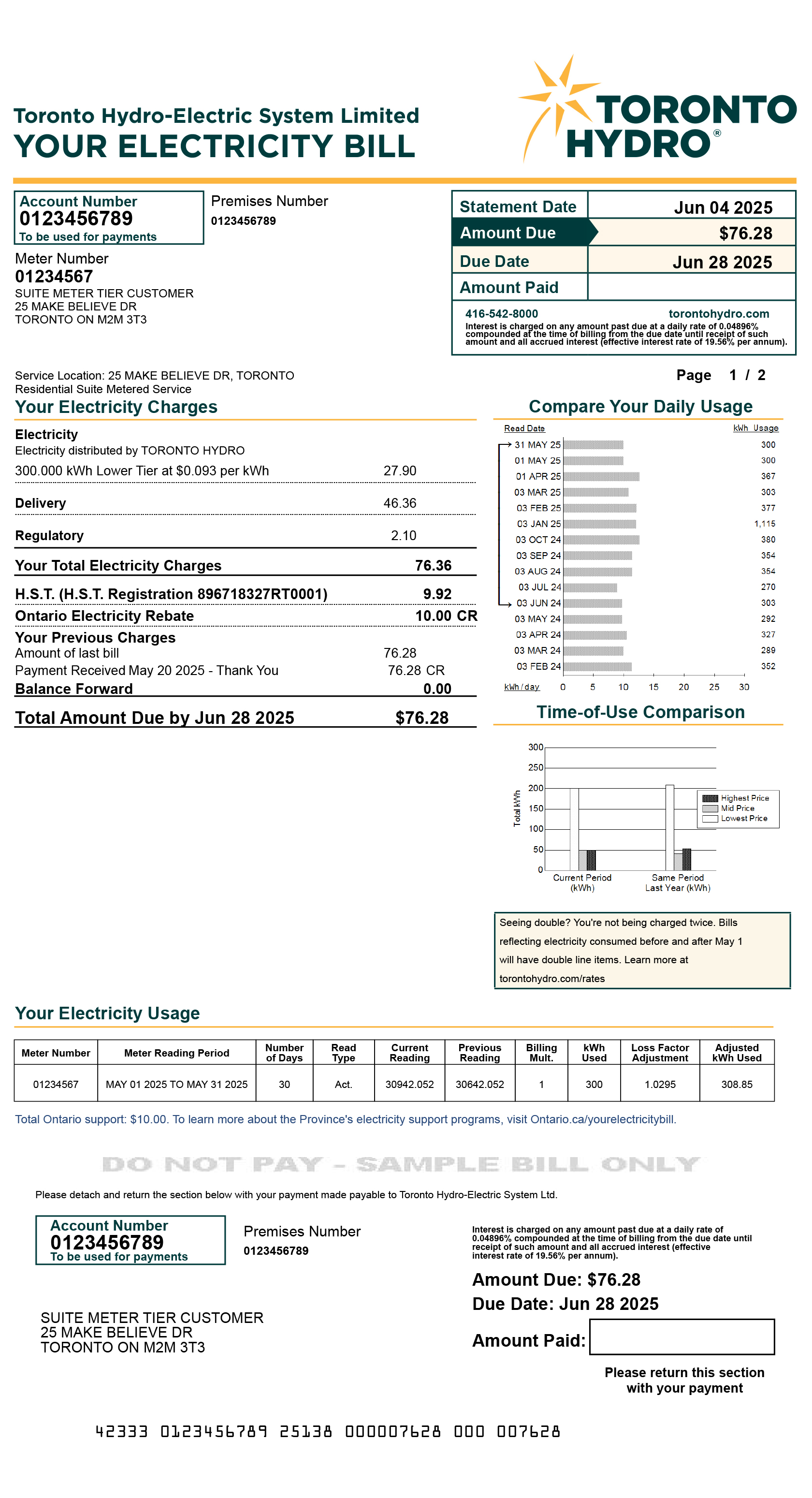Click the Highest Price legend swatch
Screen dimensions: 812x1498
pos(710,798)
